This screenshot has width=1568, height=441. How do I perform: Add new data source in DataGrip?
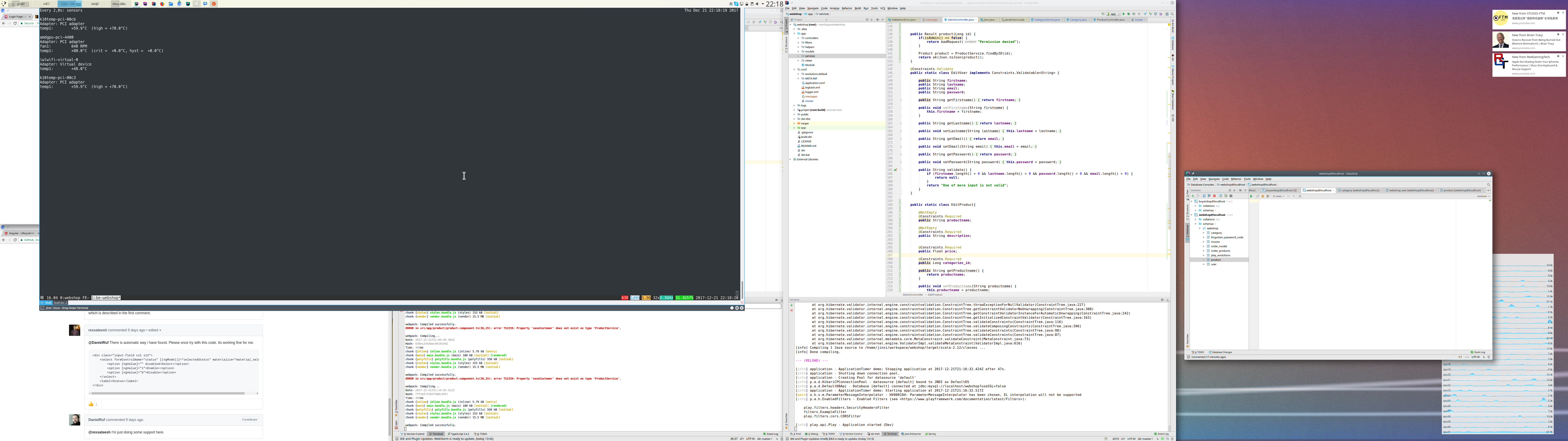(x=1193, y=196)
